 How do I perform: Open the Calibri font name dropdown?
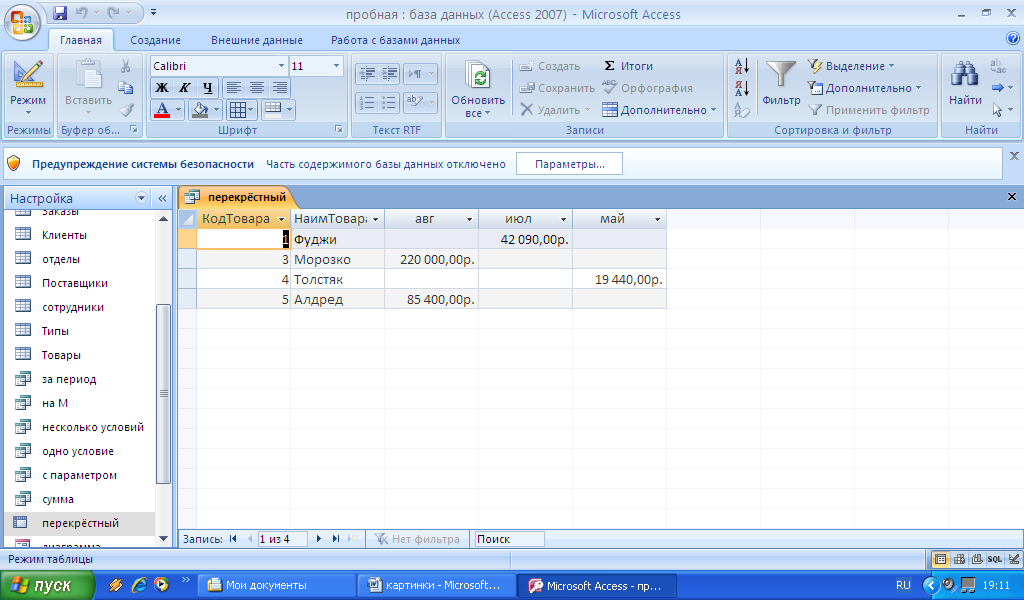[x=281, y=66]
